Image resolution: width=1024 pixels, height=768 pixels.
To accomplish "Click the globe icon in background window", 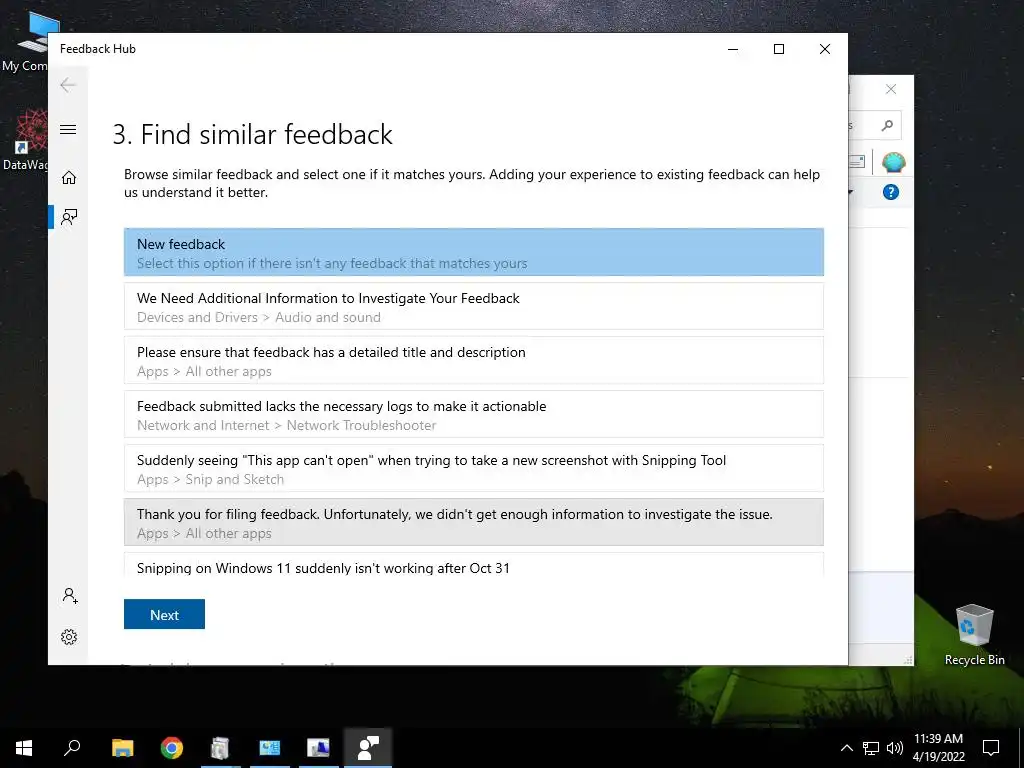I will click(x=893, y=162).
